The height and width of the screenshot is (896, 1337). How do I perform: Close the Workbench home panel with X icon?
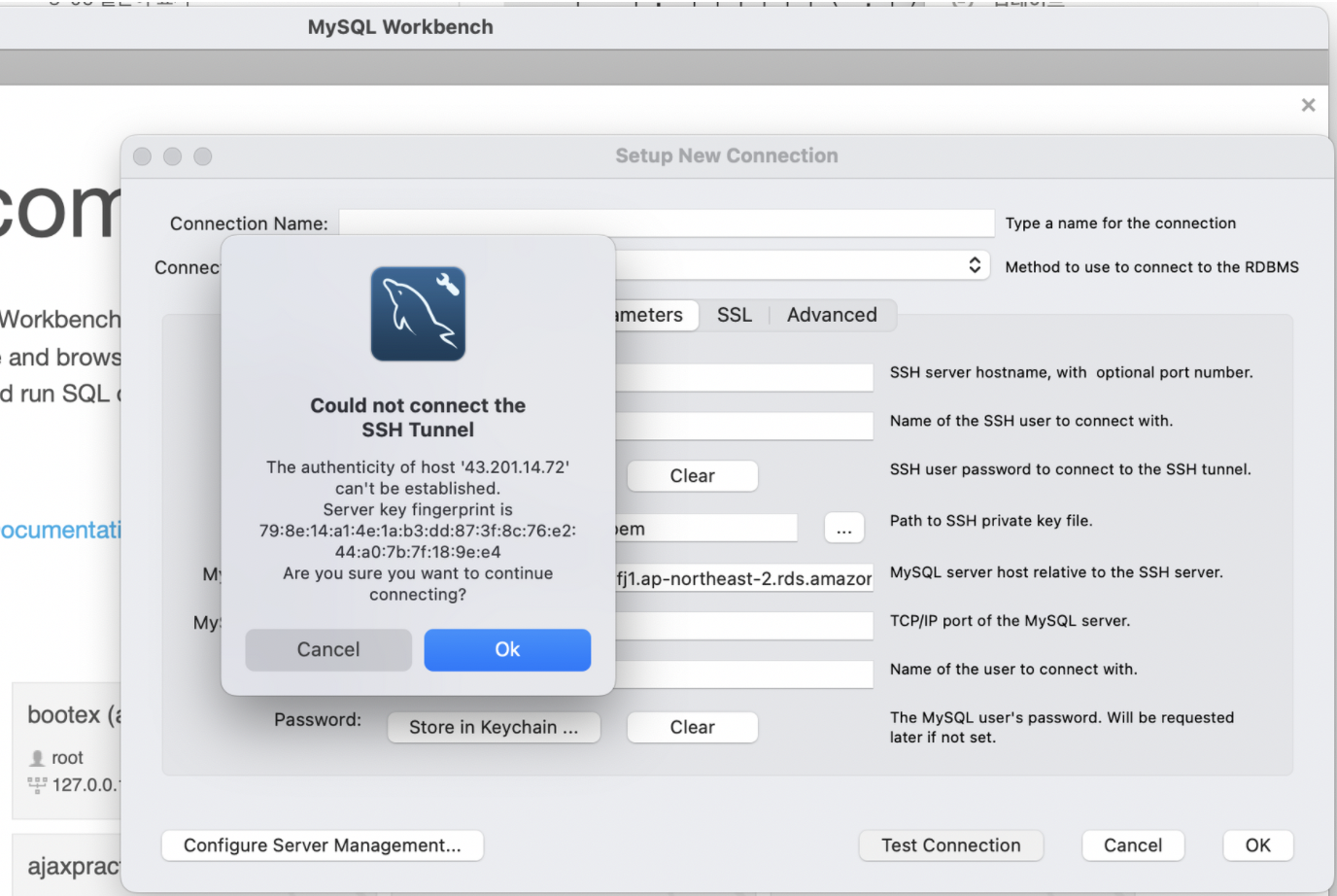[1308, 105]
